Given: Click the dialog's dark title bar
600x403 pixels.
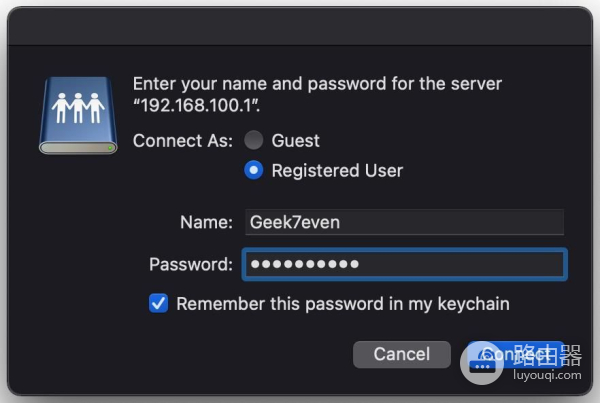Looking at the screenshot, I should [x=300, y=25].
